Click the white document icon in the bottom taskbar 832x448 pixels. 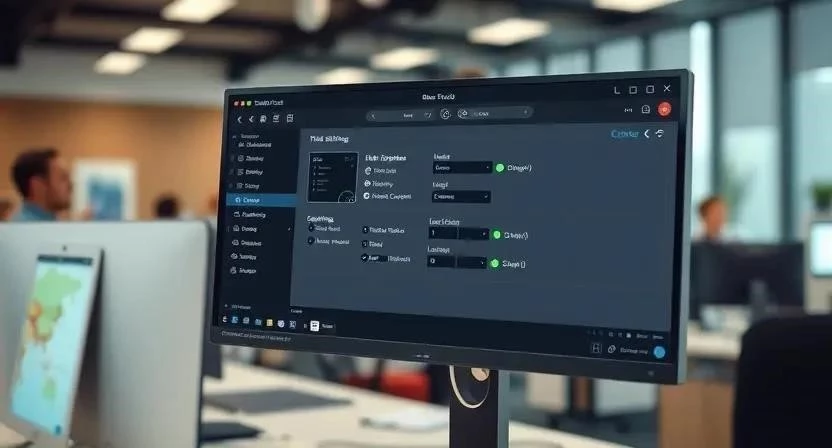pos(314,326)
